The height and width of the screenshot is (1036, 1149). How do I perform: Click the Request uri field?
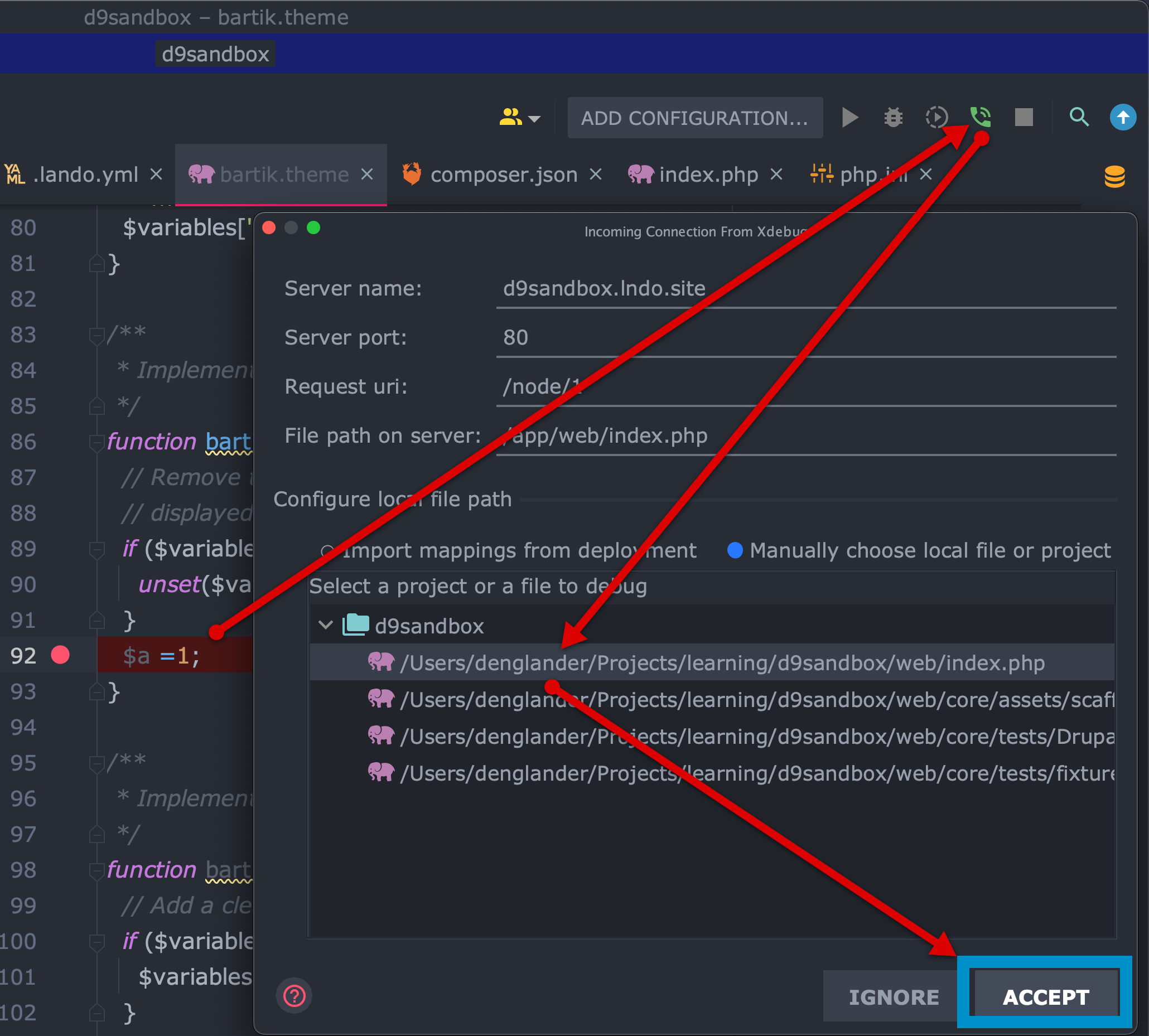[806, 387]
